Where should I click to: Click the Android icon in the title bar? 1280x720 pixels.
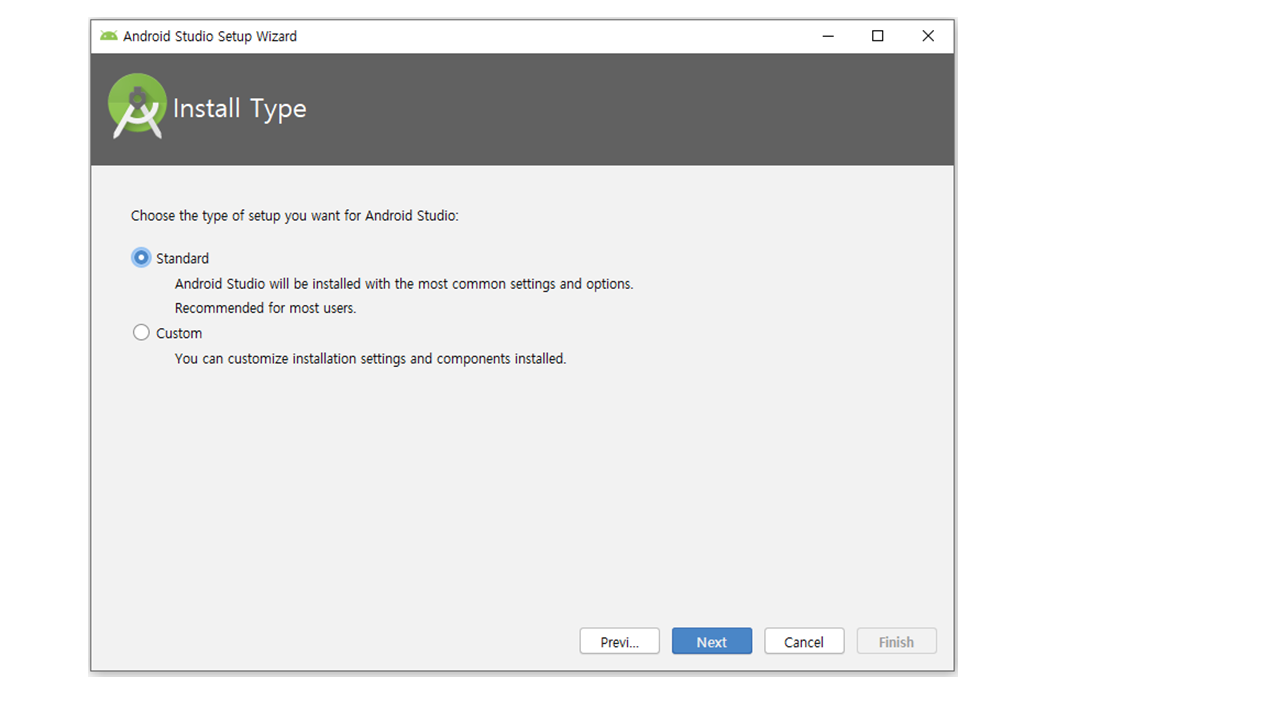(x=109, y=36)
